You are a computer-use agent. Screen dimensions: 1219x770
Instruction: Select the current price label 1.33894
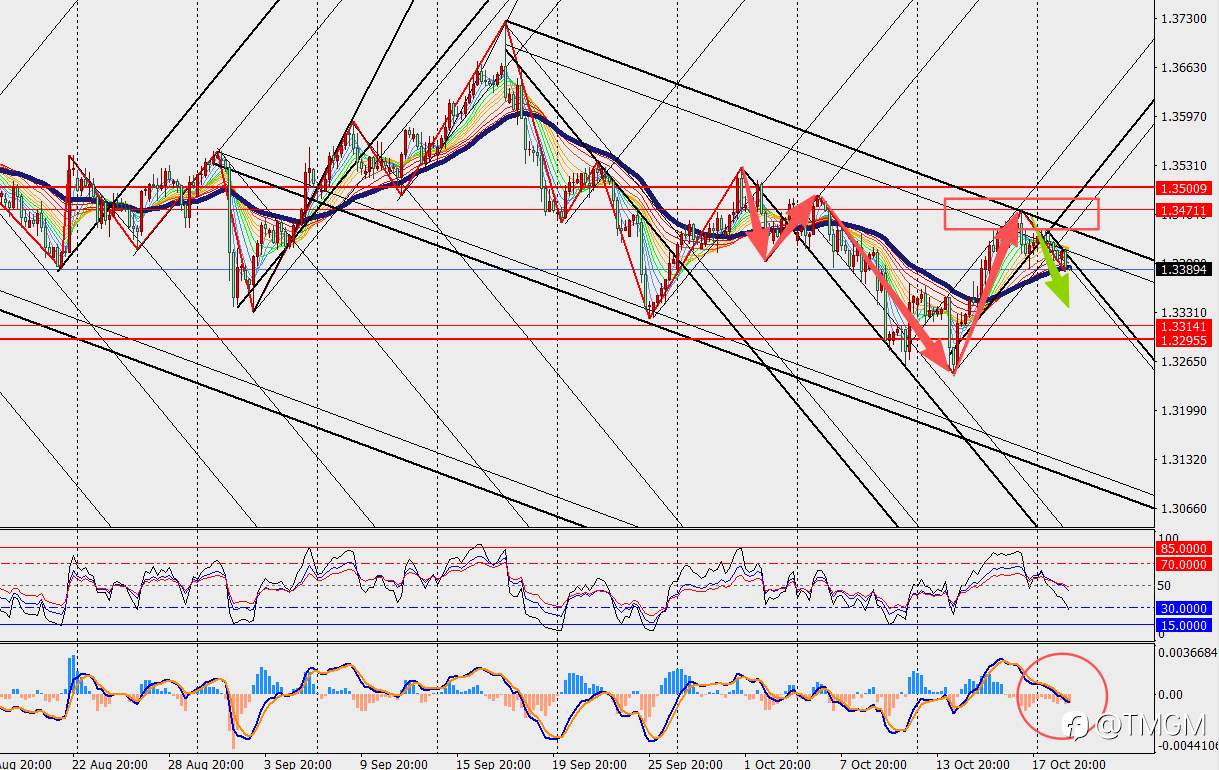1184,269
